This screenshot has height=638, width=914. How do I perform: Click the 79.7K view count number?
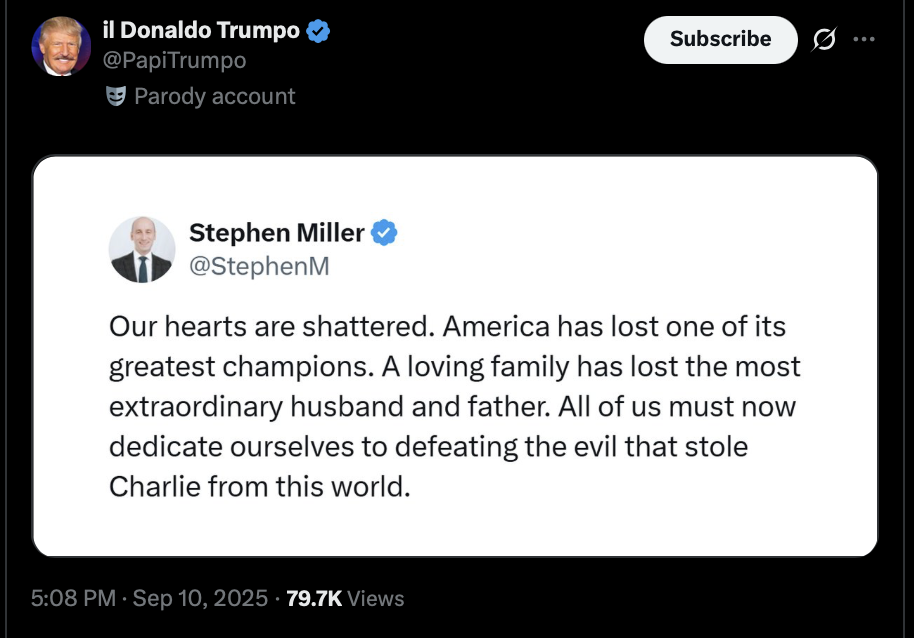tap(314, 598)
